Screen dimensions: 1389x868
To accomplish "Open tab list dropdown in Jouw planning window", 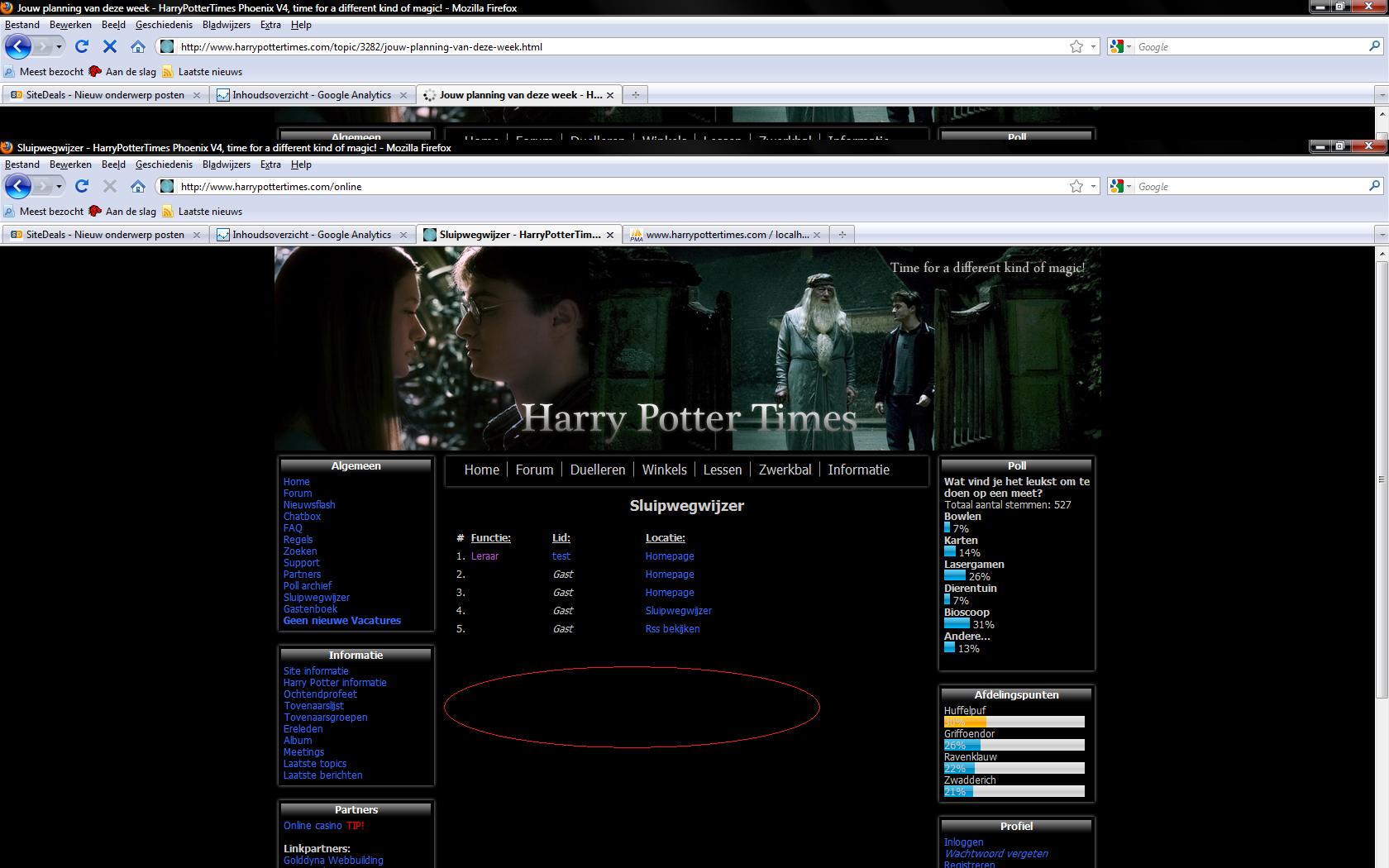I will click(1382, 95).
